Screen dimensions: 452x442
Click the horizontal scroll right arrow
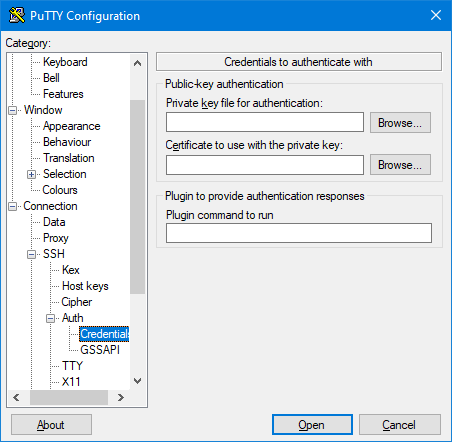(x=121, y=397)
